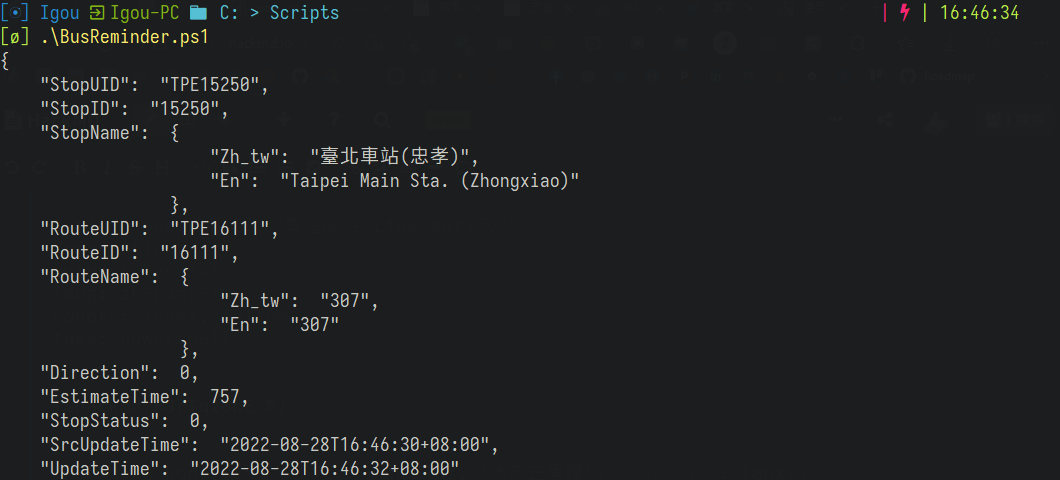Click the pink lightning bolt icon
The height and width of the screenshot is (480, 1060).
pos(905,12)
